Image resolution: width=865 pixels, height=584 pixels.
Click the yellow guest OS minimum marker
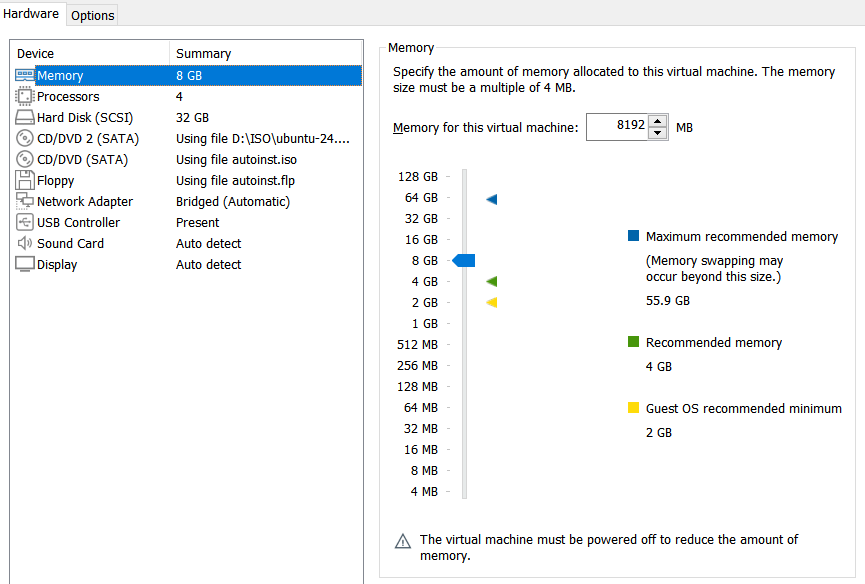pos(491,303)
